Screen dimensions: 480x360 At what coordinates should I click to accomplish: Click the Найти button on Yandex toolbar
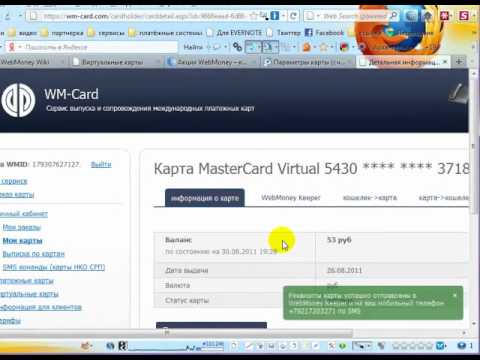pos(193,47)
